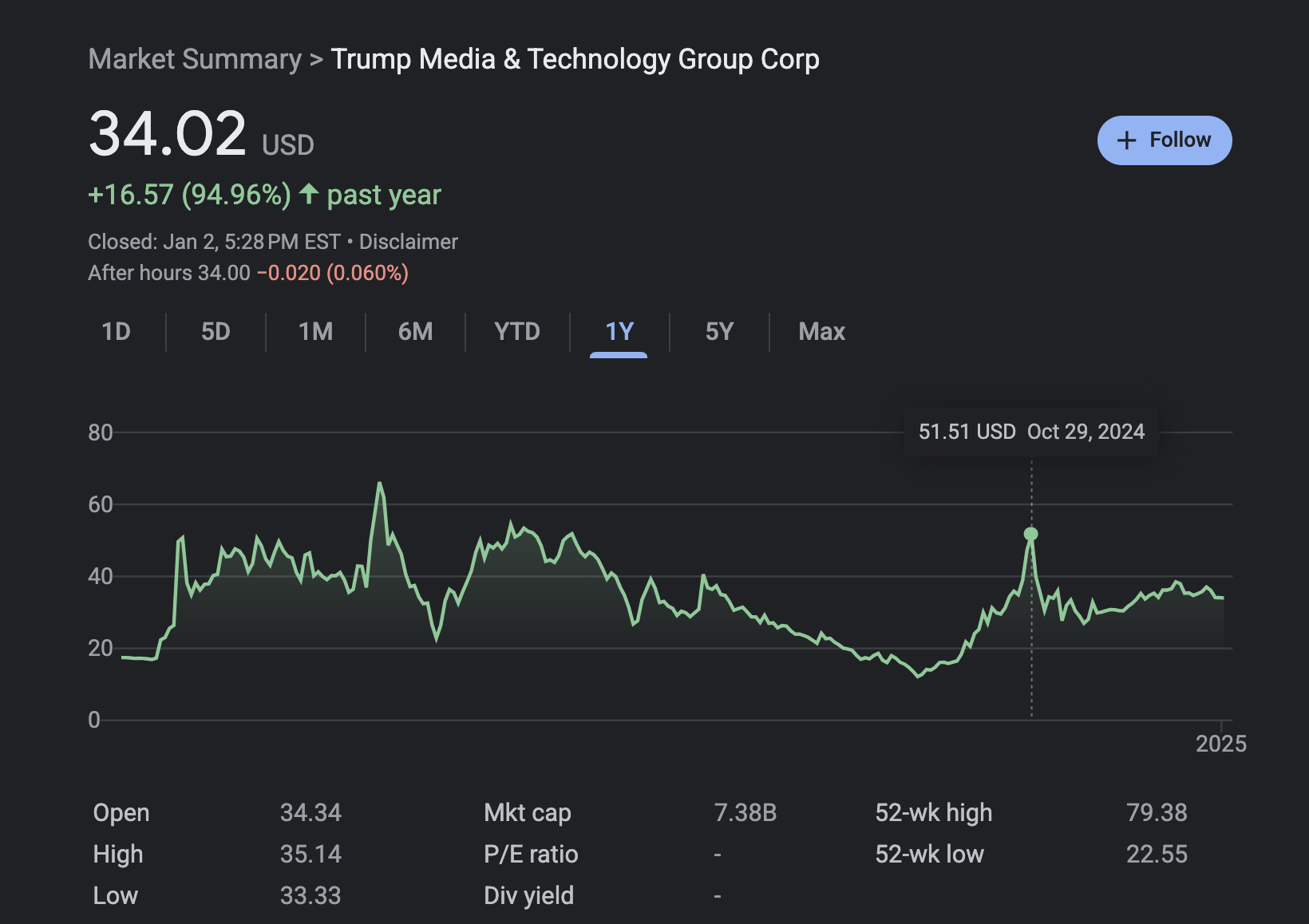Click the Closed: Jan 2, 5:28 PM EST text
This screenshot has height=924, width=1309.
214,242
